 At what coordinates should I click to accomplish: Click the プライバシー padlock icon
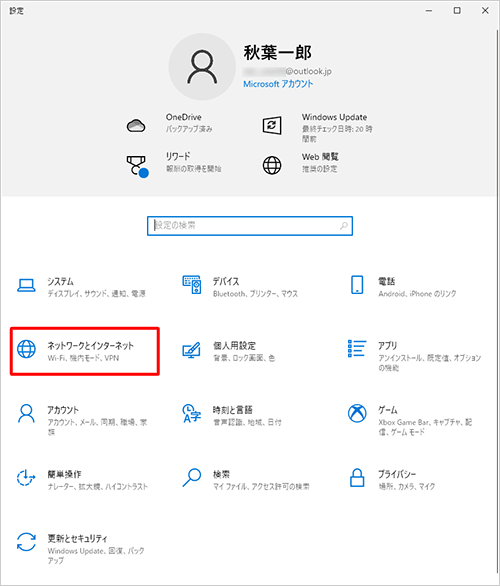point(357,478)
